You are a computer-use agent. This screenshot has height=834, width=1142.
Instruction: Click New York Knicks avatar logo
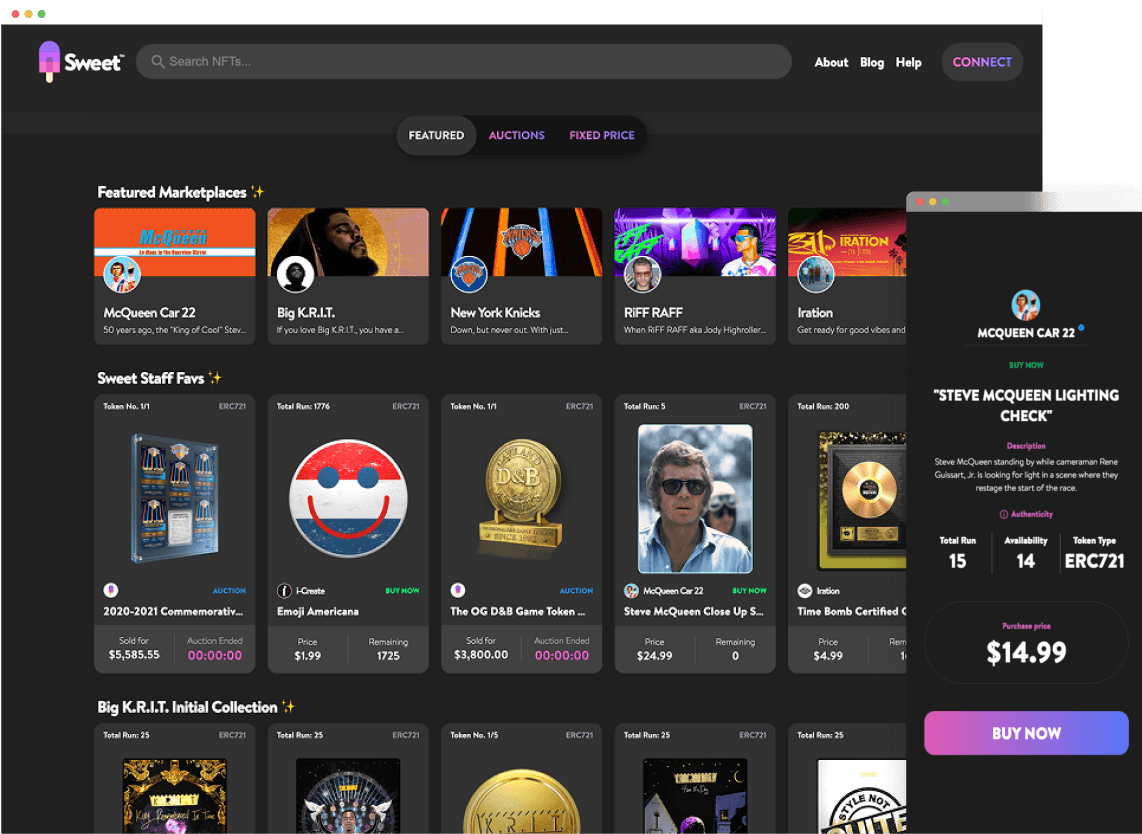click(468, 275)
